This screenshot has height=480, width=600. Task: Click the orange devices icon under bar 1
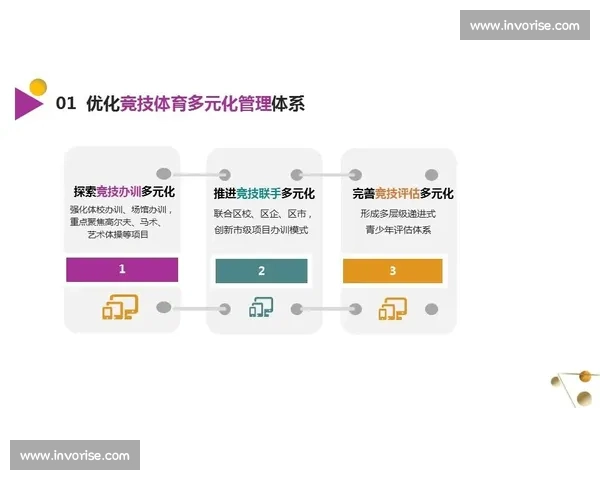click(120, 307)
